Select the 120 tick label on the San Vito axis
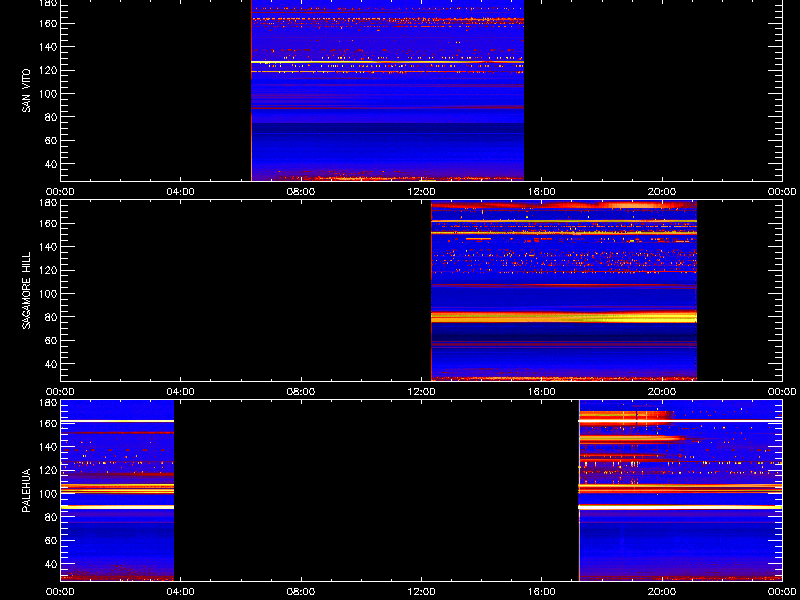 [47, 70]
